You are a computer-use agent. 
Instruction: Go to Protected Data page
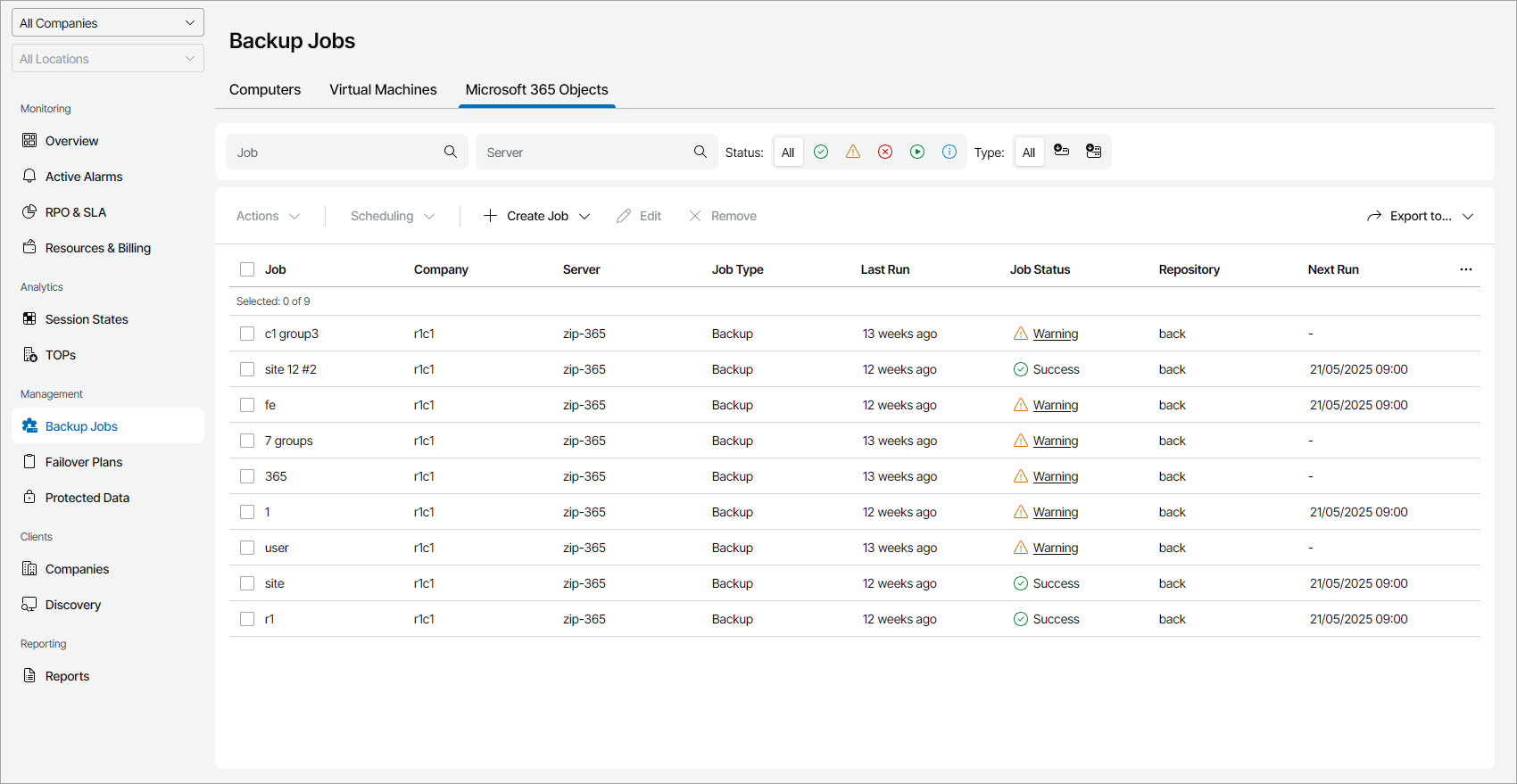87,498
